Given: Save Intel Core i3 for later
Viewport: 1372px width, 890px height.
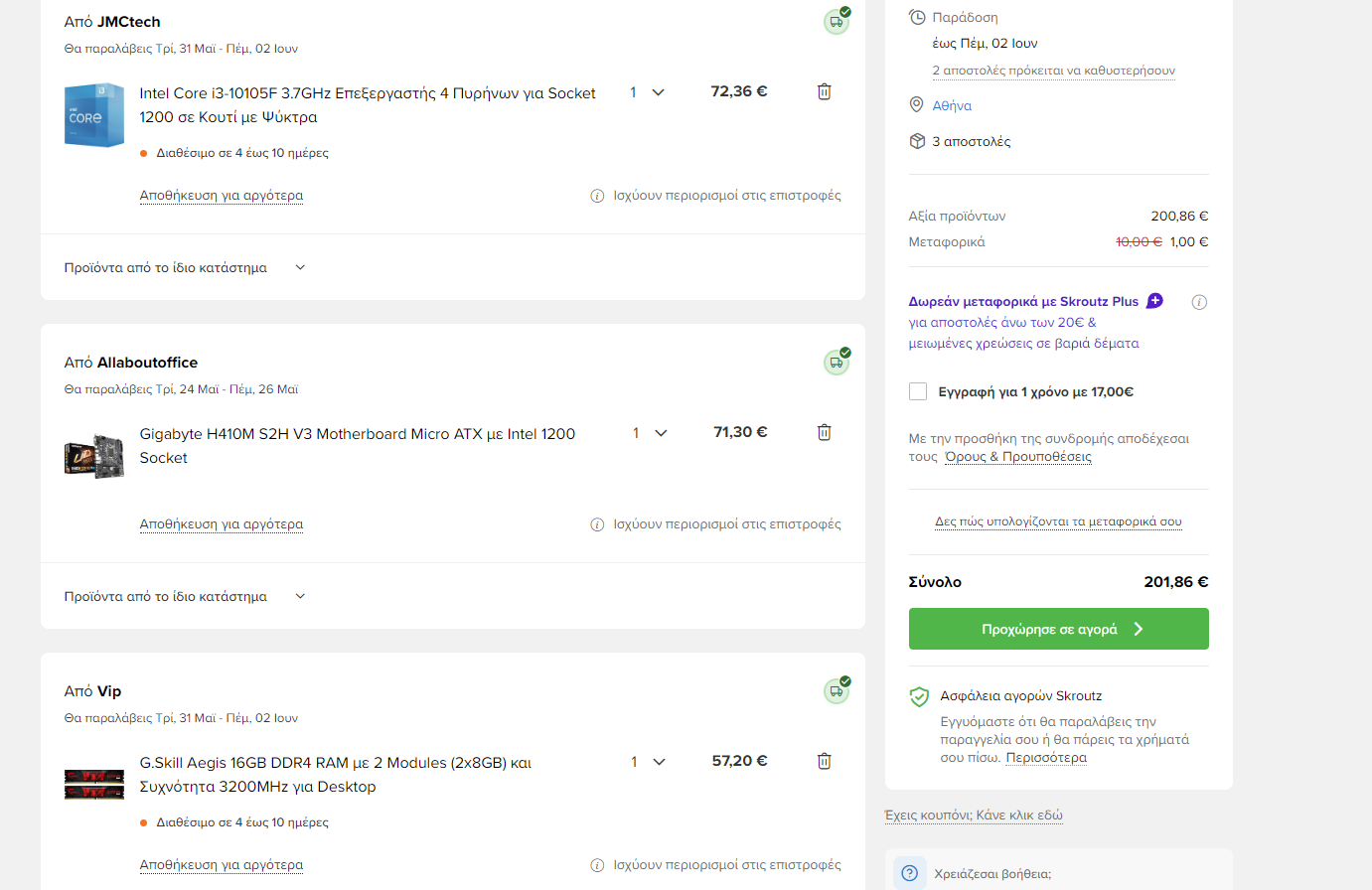Looking at the screenshot, I should 222,196.
